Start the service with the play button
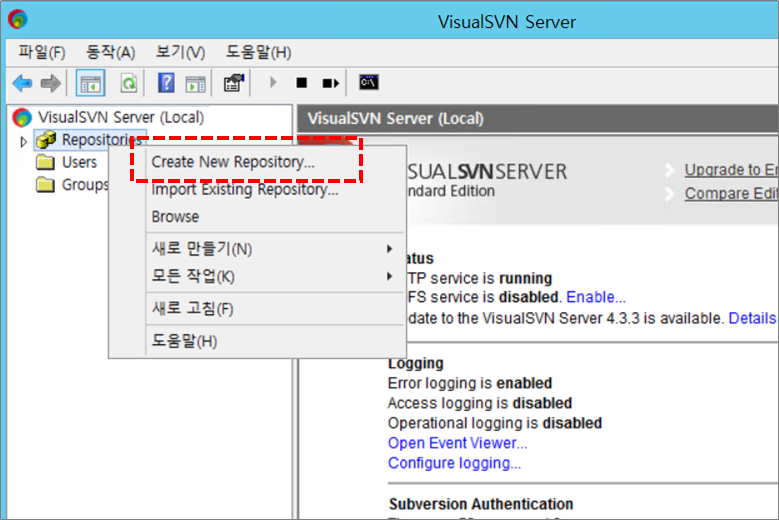Screen dimensions: 779x520 pos(273,82)
